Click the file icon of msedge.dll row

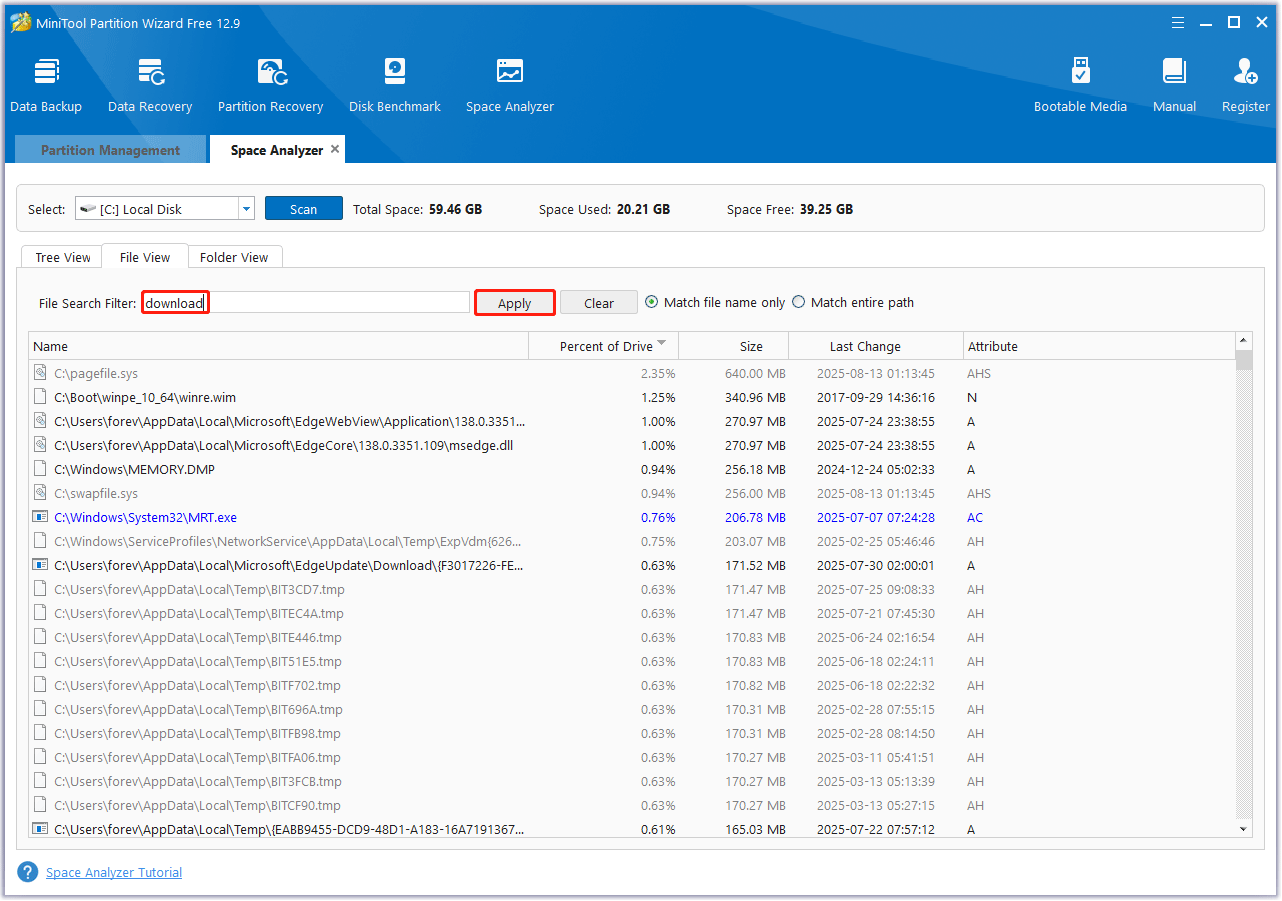pos(40,445)
